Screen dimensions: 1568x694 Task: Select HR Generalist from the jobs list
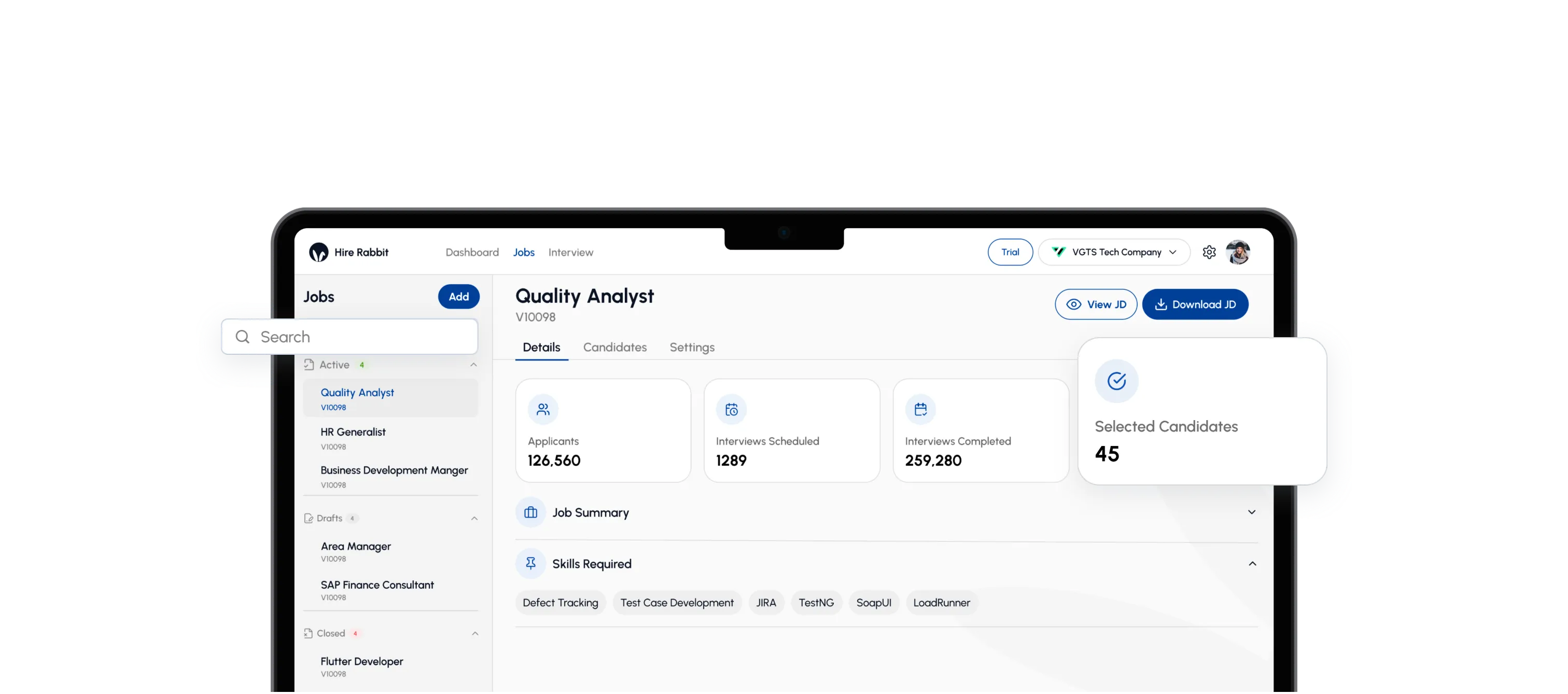click(353, 432)
